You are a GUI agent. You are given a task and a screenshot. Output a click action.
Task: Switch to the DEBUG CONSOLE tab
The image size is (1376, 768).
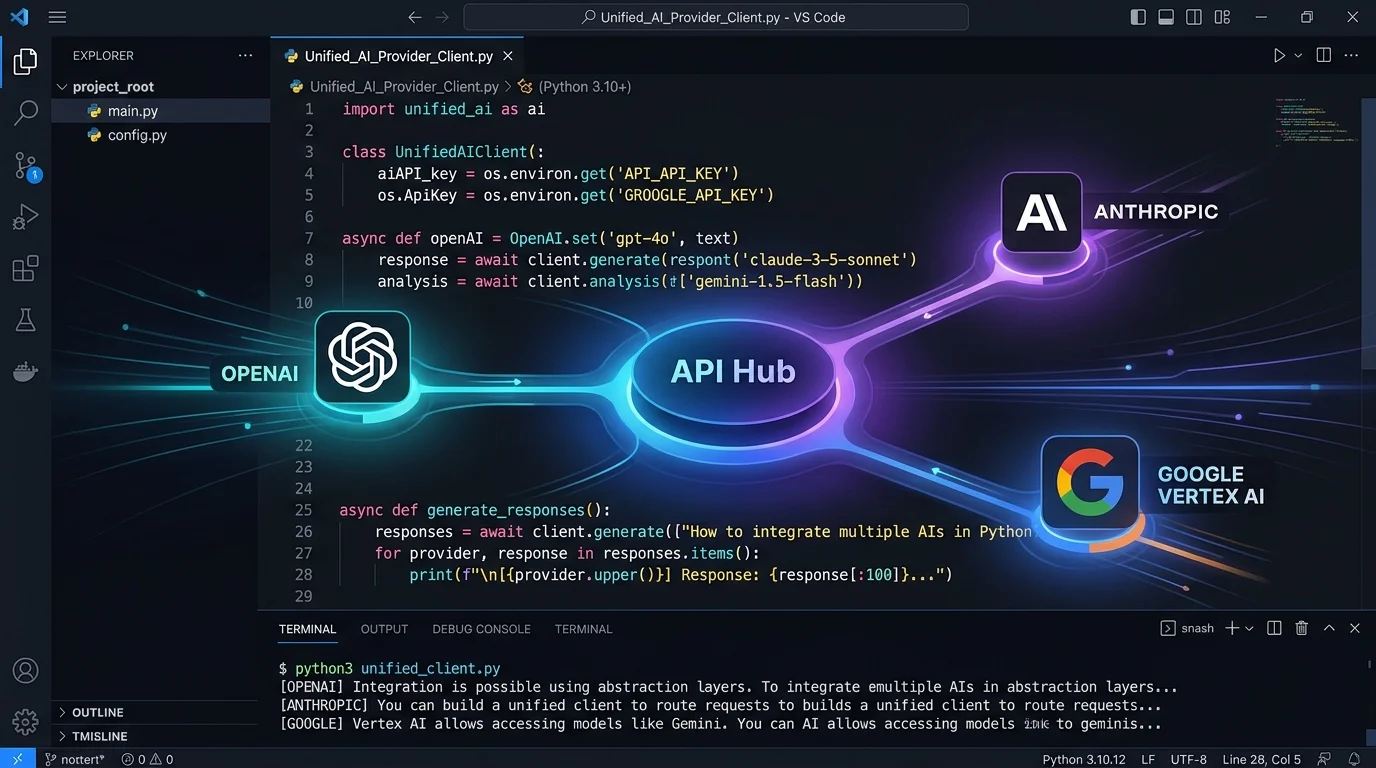(x=481, y=629)
